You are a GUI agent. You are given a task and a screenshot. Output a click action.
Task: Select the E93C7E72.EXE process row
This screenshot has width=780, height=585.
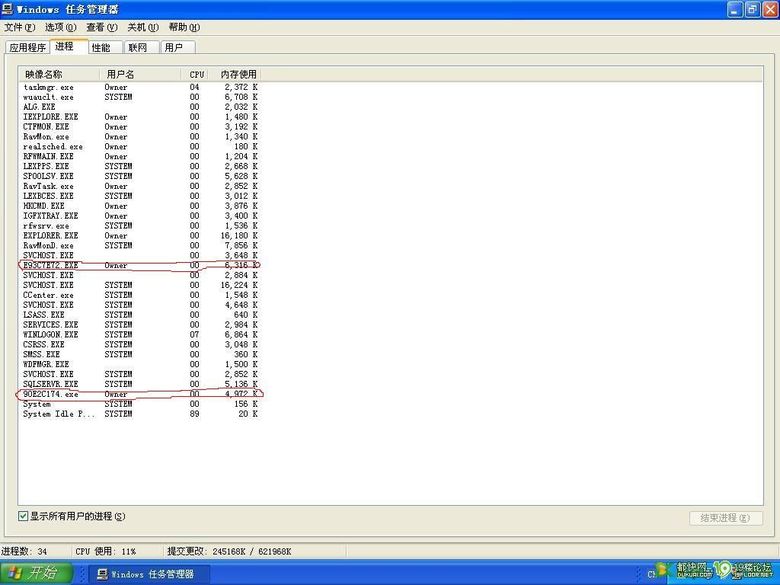(140, 265)
